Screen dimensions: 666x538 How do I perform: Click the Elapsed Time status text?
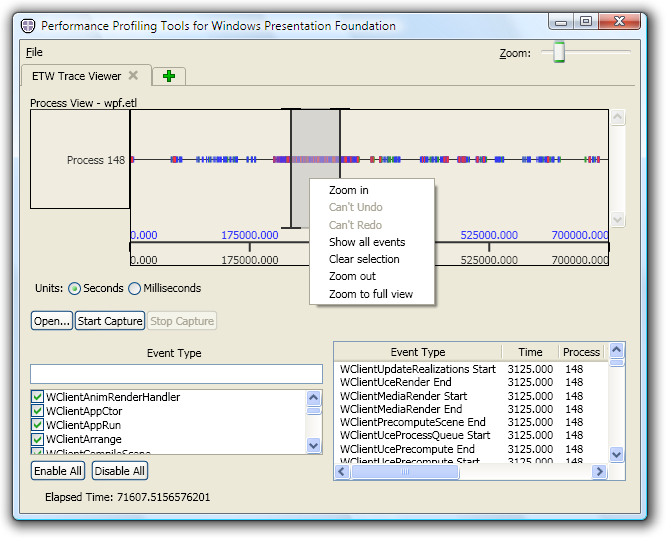point(127,497)
